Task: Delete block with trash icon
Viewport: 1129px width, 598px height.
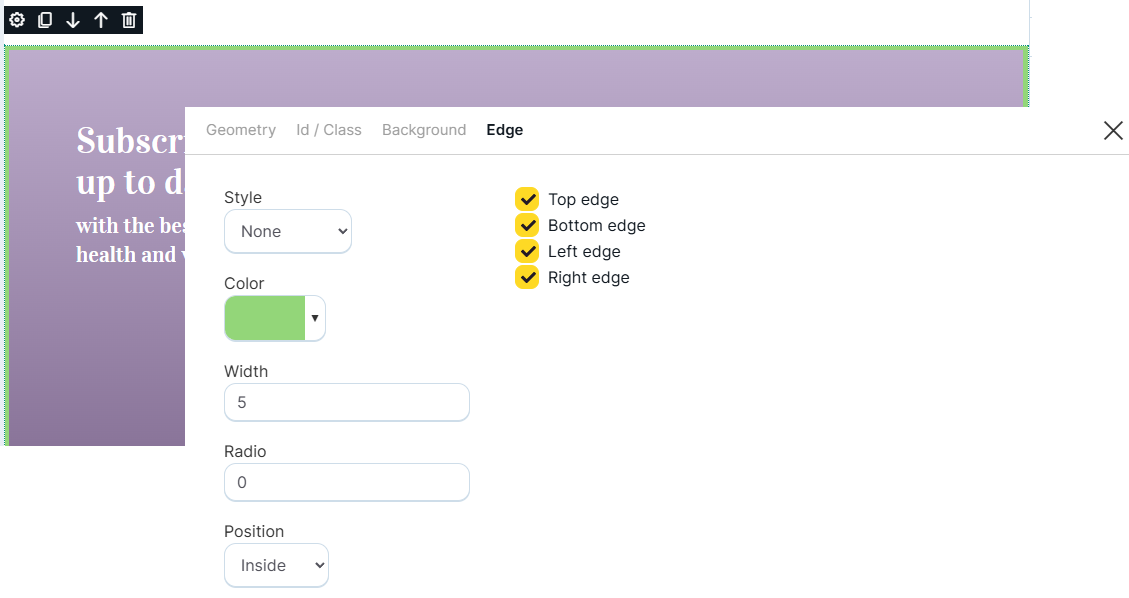Action: tap(129, 20)
